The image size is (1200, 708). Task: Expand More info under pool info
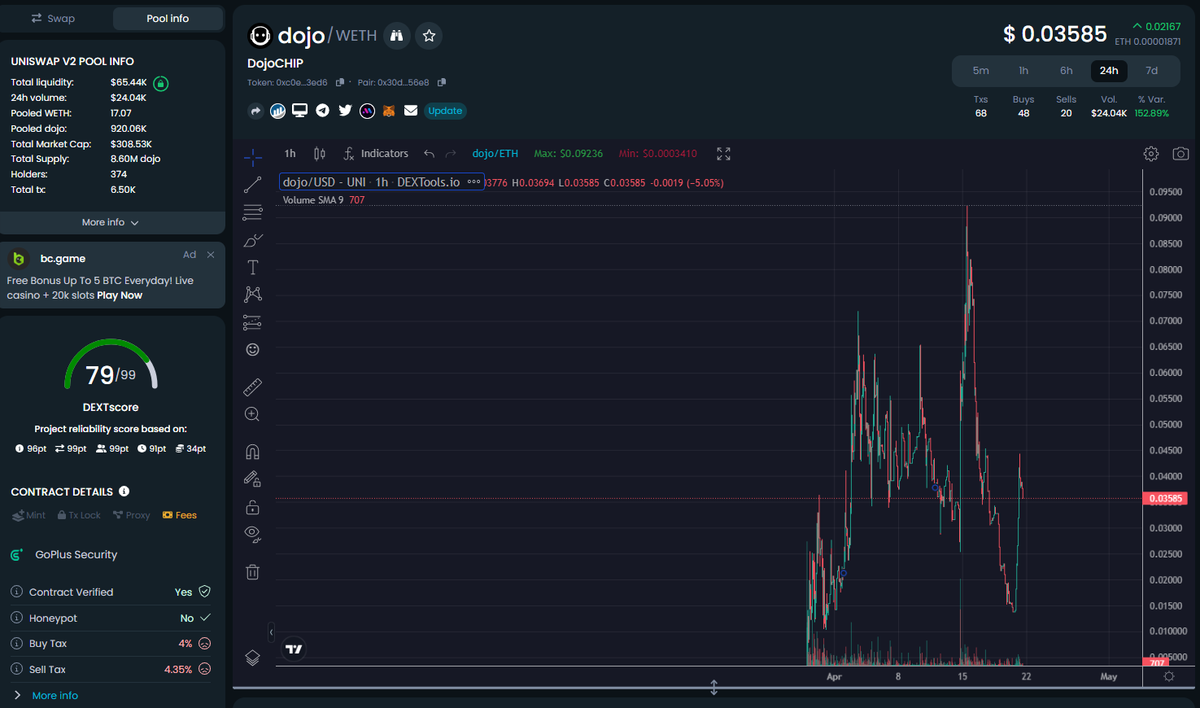[x=111, y=222]
